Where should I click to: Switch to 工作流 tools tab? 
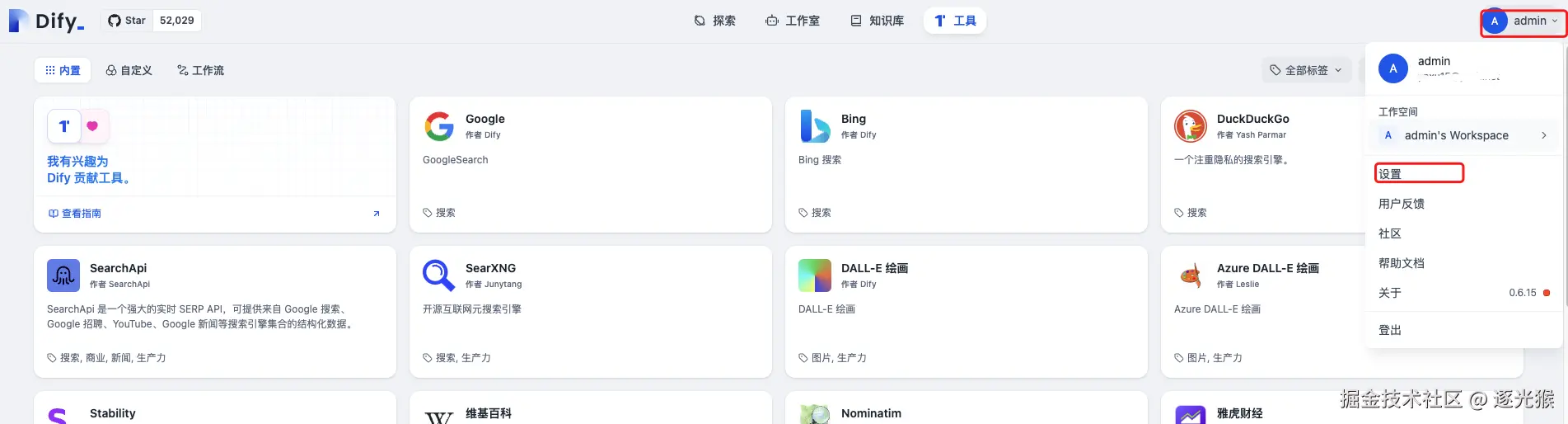tap(201, 70)
